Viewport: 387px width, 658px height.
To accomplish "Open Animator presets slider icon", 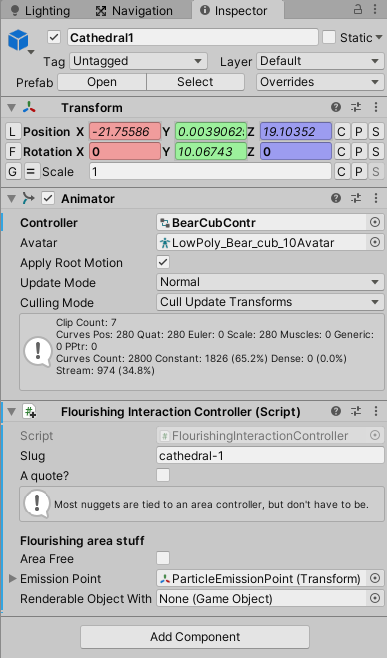I will pos(356,198).
